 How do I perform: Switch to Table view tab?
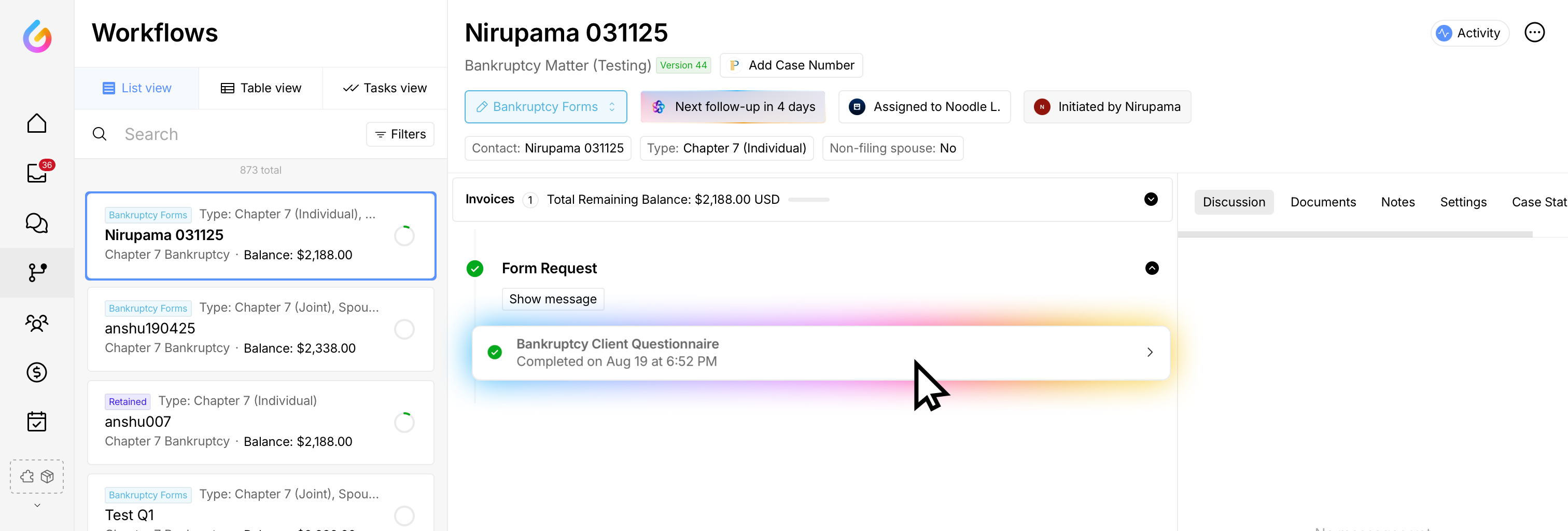[260, 88]
